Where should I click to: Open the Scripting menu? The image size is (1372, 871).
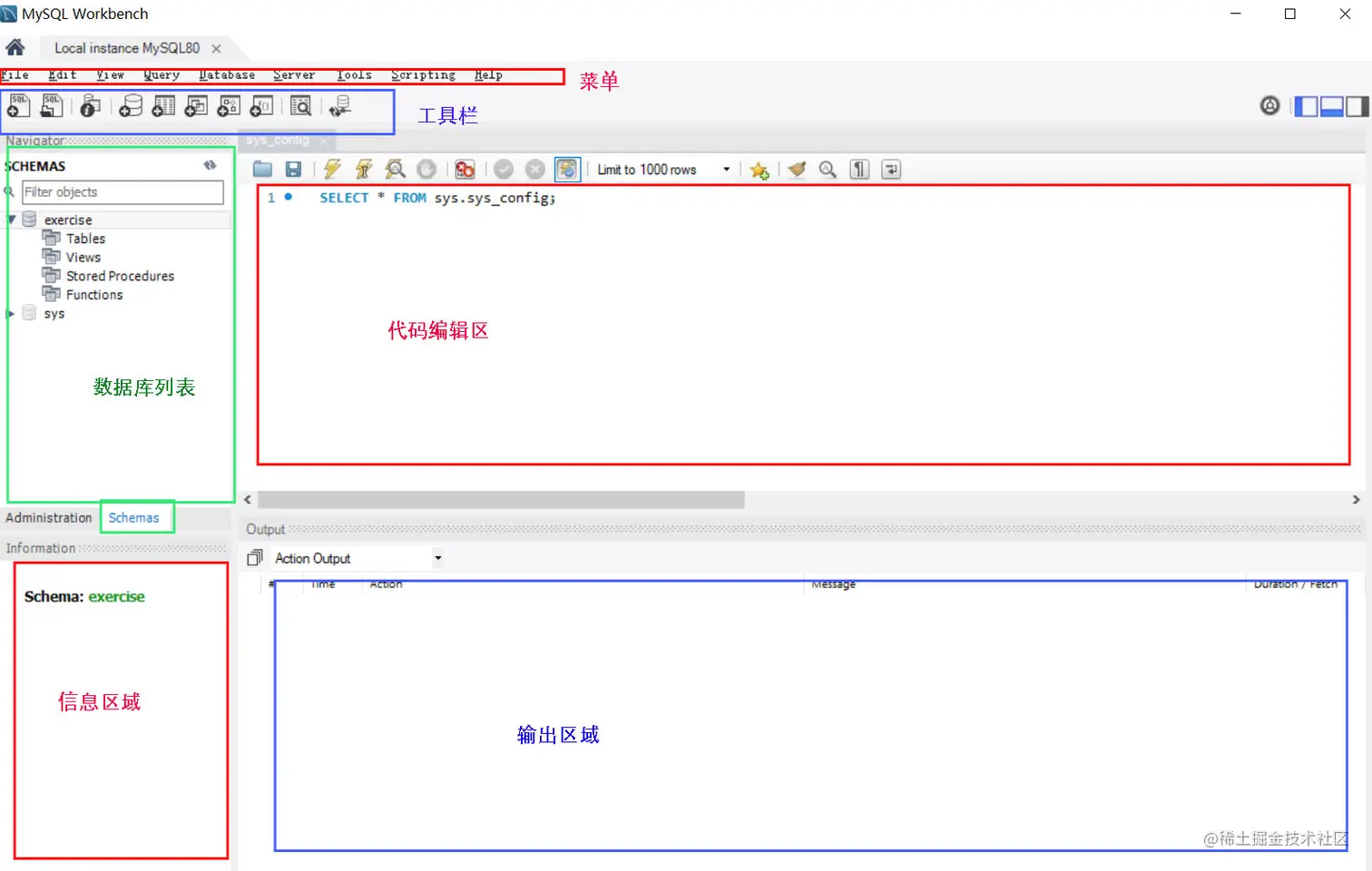point(423,75)
